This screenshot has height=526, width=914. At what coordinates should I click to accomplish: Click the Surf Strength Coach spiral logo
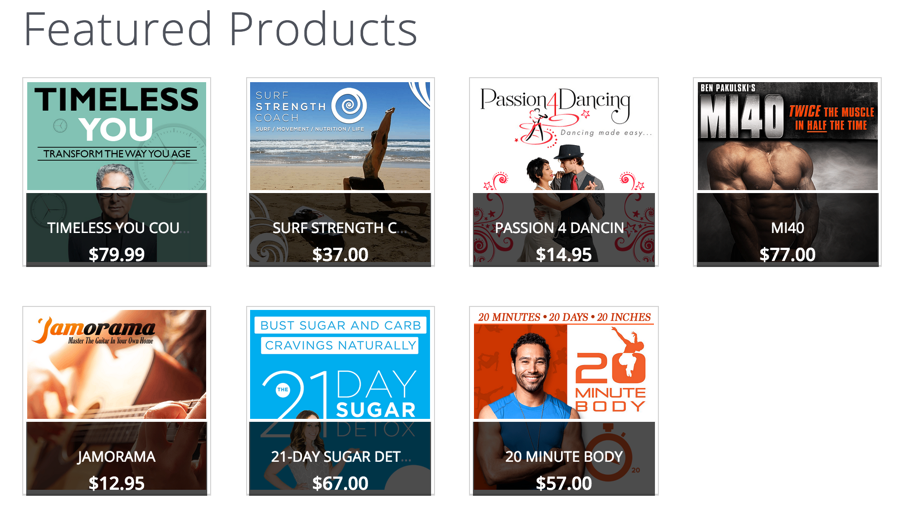coord(349,106)
